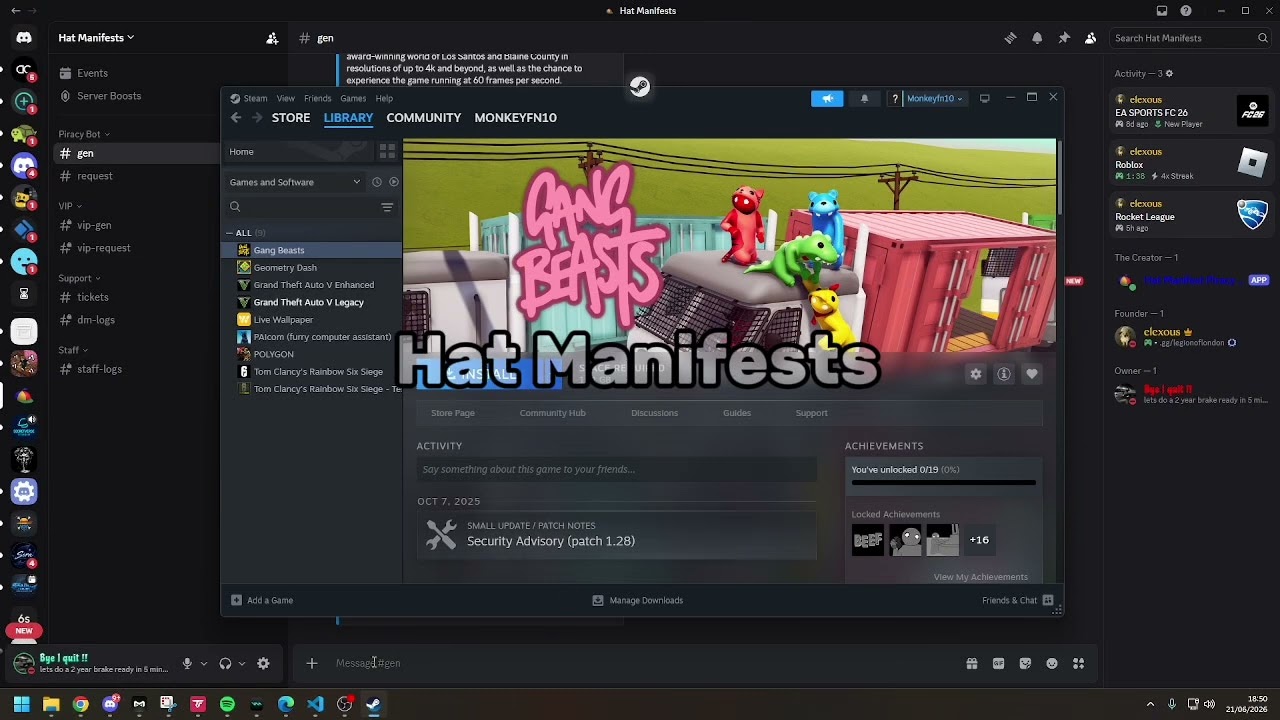Click BEEF locked achievement thumbnail

coord(868,540)
